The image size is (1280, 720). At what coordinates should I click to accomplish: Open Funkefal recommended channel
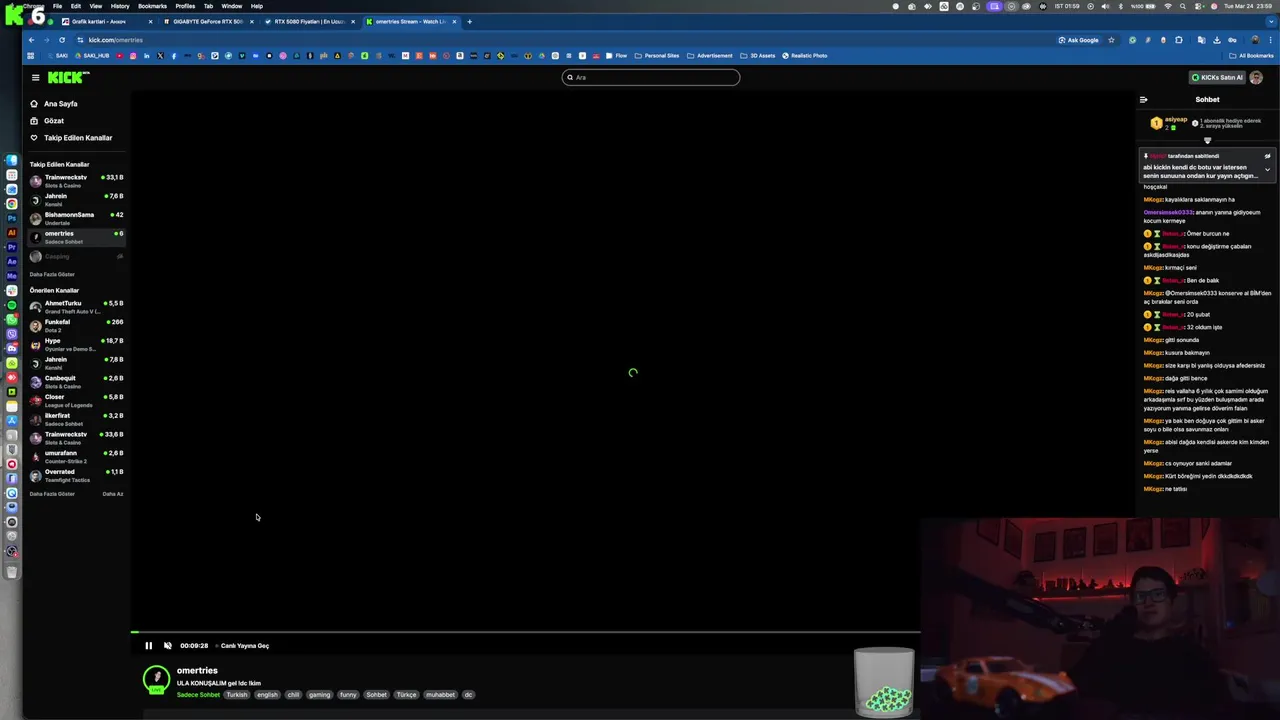77,326
